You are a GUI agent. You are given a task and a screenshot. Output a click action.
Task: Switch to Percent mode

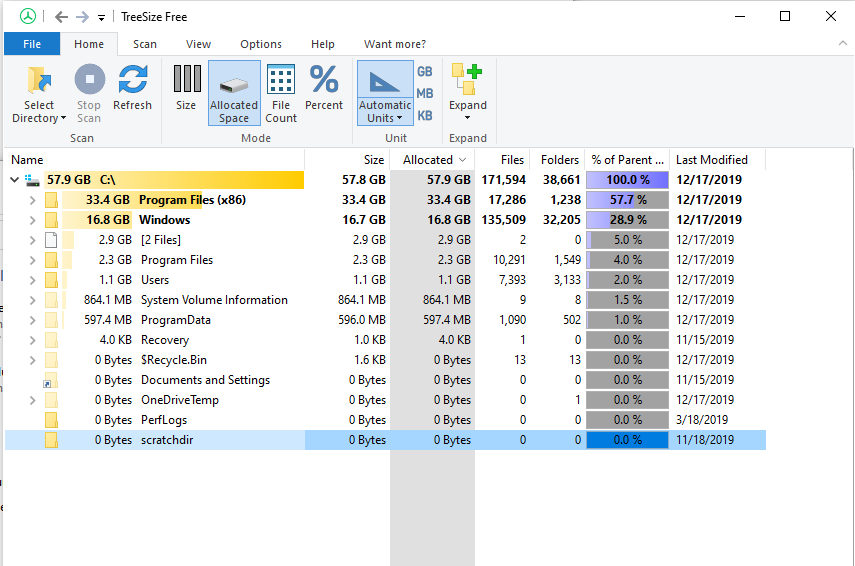(x=324, y=80)
